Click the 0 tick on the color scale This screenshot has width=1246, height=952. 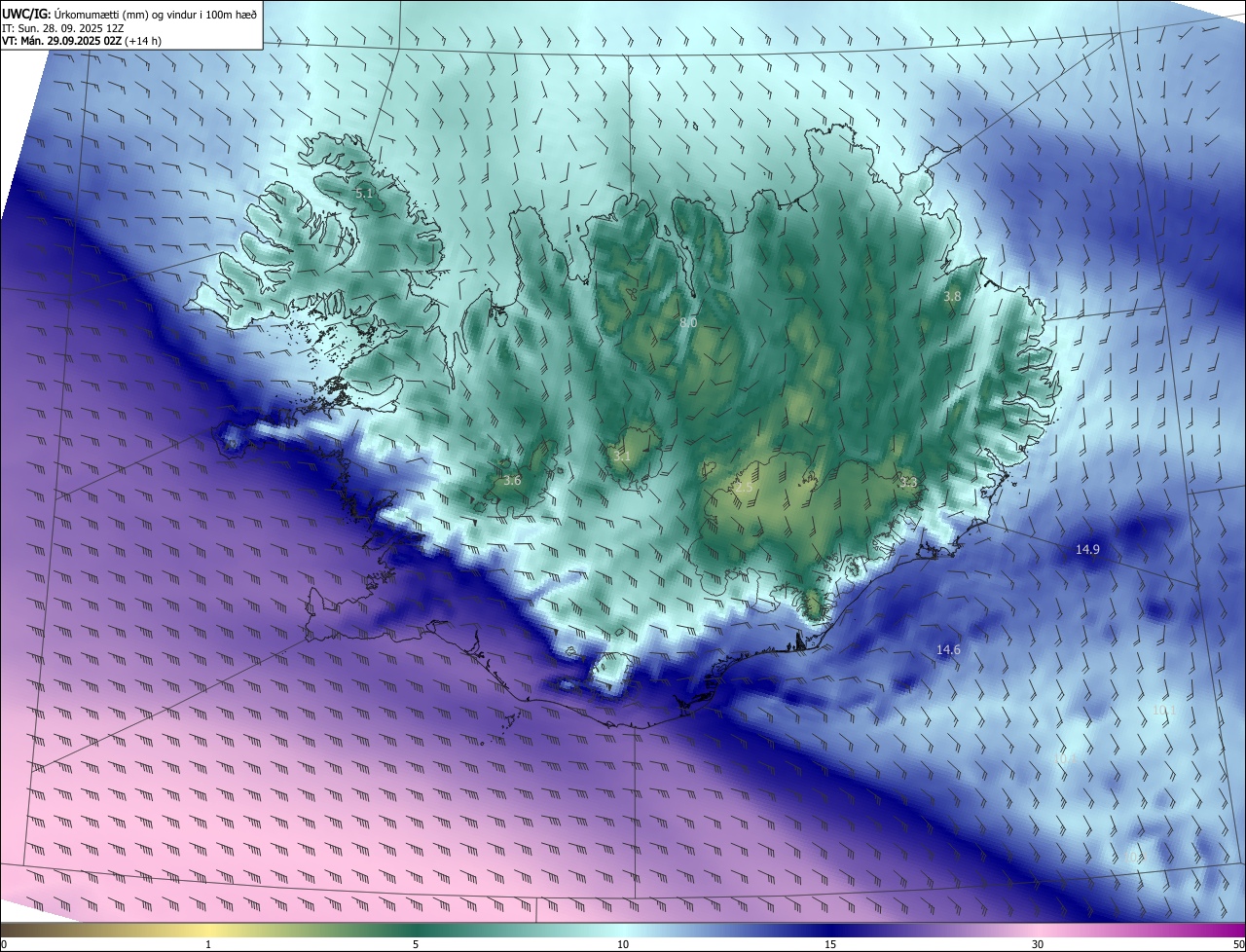pos(4,944)
